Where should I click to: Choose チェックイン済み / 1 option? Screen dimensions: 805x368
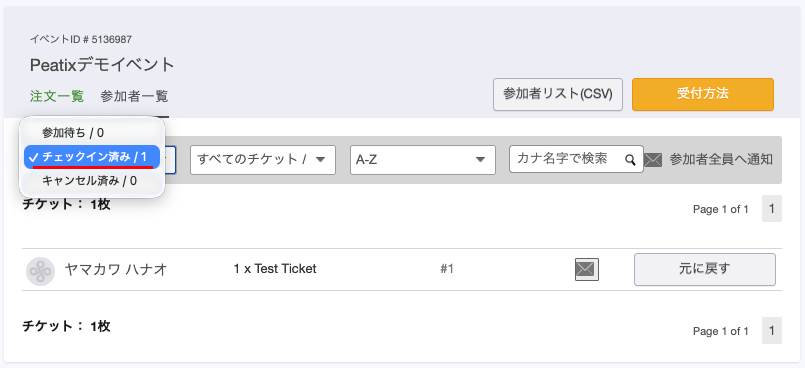coord(92,157)
